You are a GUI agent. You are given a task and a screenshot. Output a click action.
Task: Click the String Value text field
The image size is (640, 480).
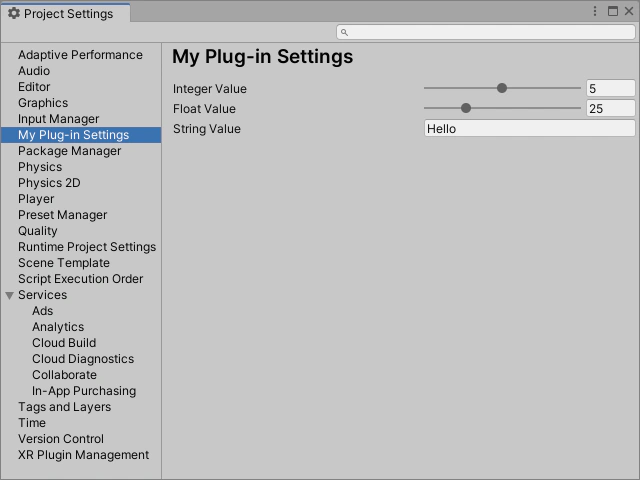pyautogui.click(x=530, y=129)
